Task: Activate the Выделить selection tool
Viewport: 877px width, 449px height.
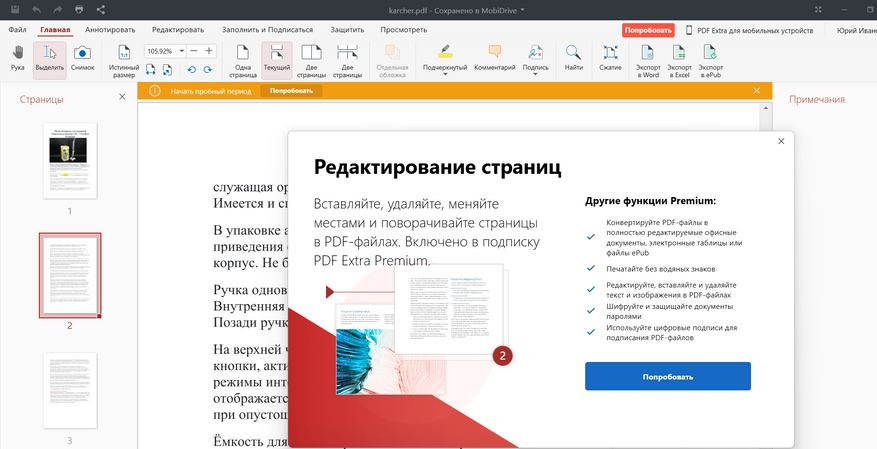Action: click(x=50, y=59)
